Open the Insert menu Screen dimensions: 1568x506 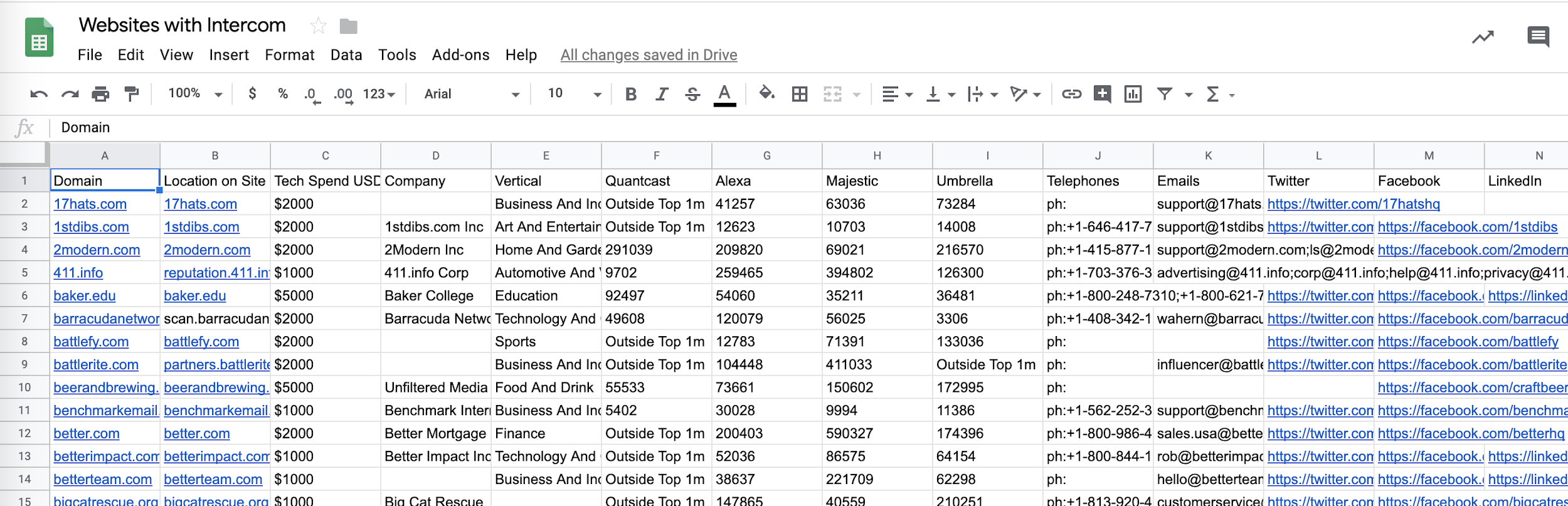[229, 55]
